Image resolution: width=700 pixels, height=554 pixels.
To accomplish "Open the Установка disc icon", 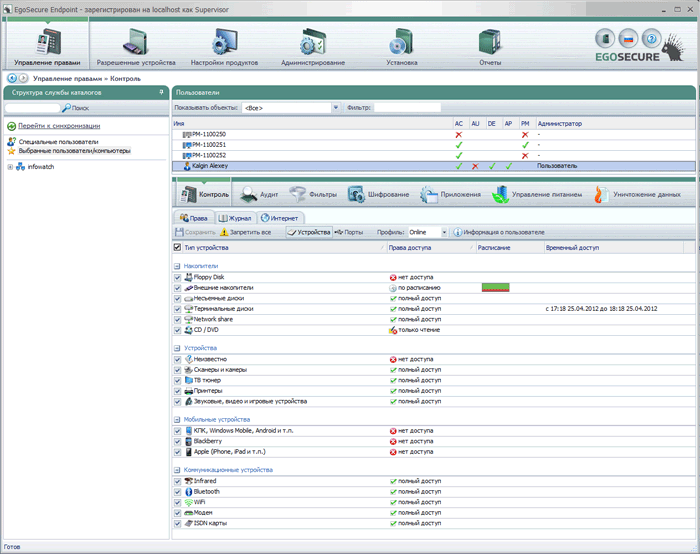I will 401,42.
